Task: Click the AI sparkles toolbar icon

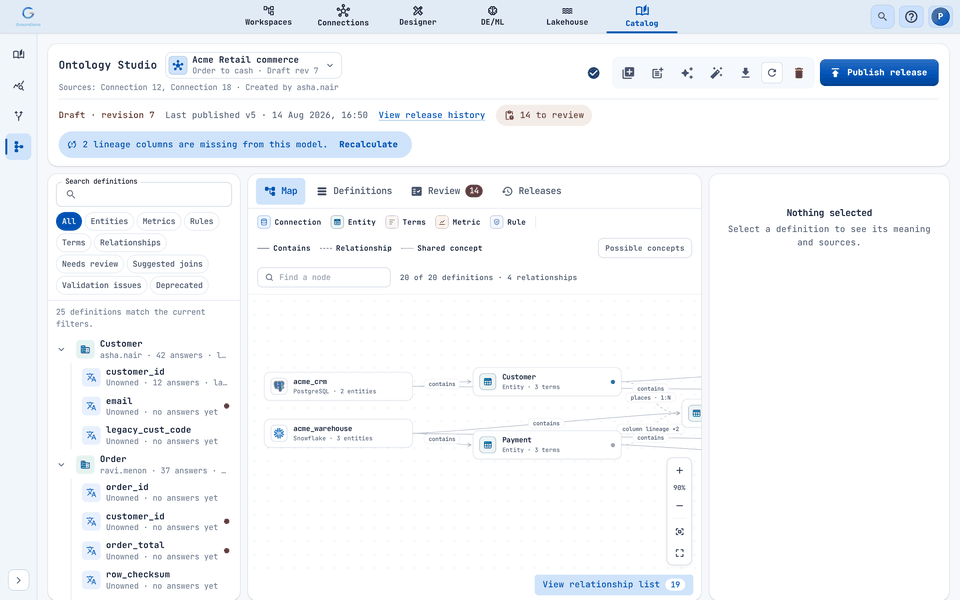Action: click(x=687, y=73)
